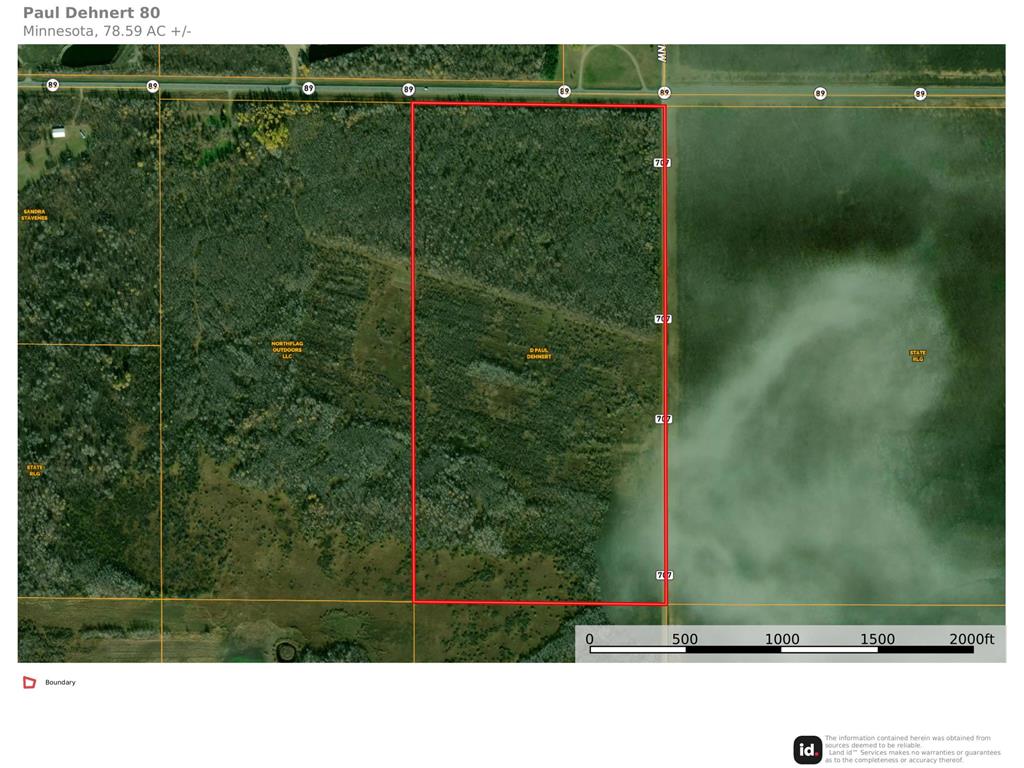Click the "SANDRA STAVENES" parcel label

pyautogui.click(x=34, y=215)
